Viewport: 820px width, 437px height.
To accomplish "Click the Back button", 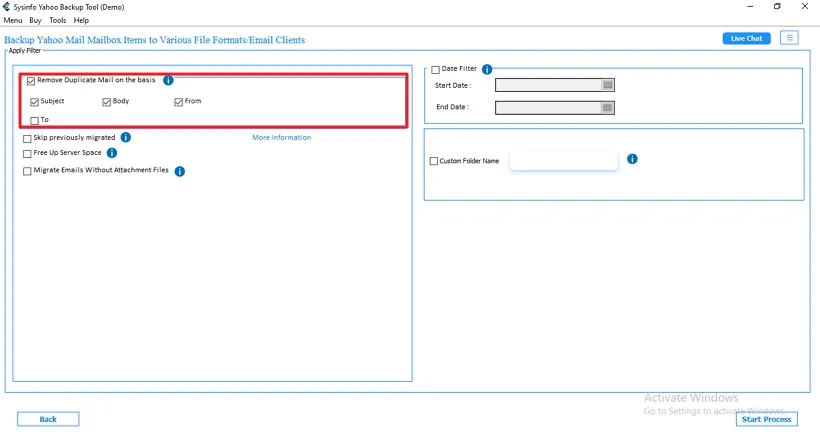I will pyautogui.click(x=48, y=419).
